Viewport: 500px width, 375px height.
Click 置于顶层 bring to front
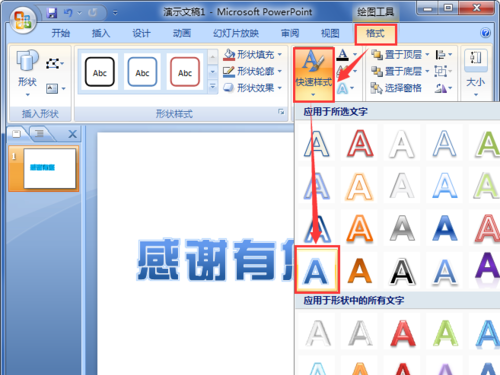[x=400, y=54]
